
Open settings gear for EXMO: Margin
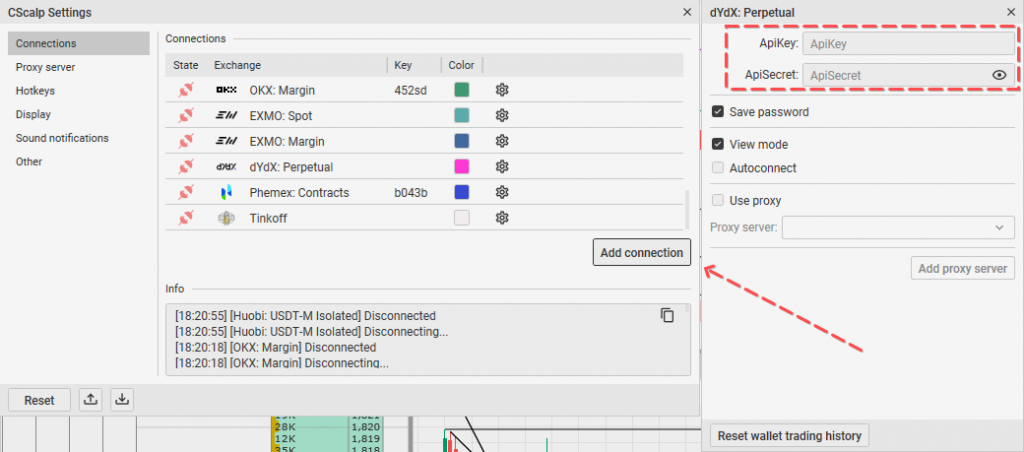click(x=502, y=141)
